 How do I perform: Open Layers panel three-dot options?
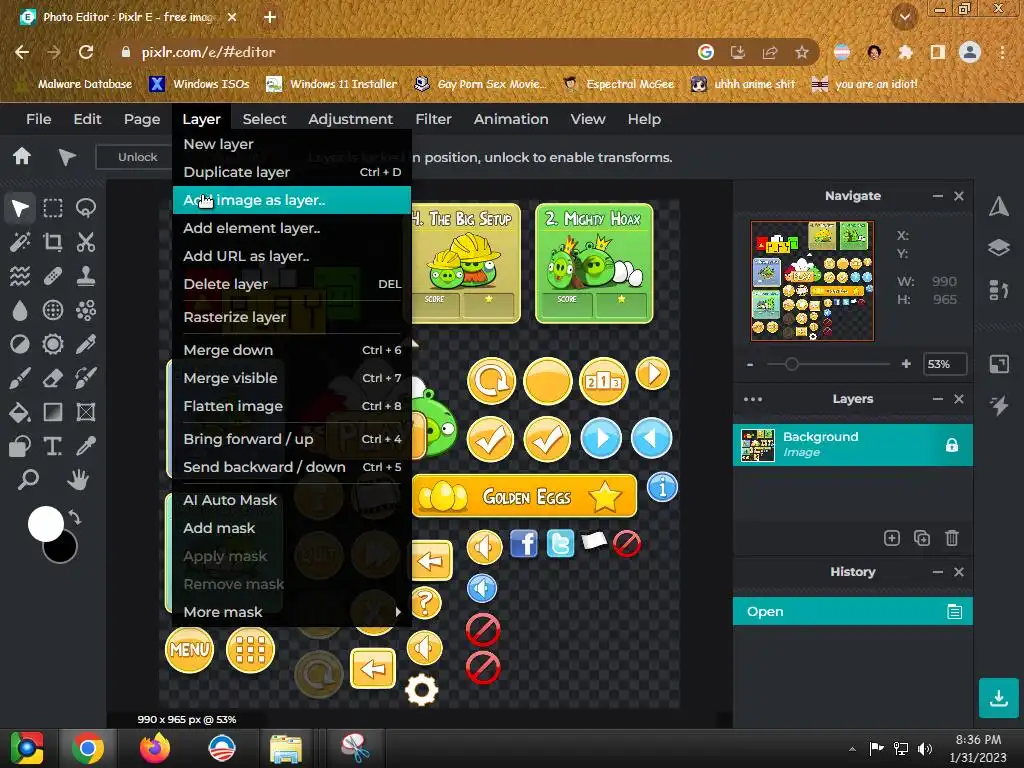(x=752, y=399)
